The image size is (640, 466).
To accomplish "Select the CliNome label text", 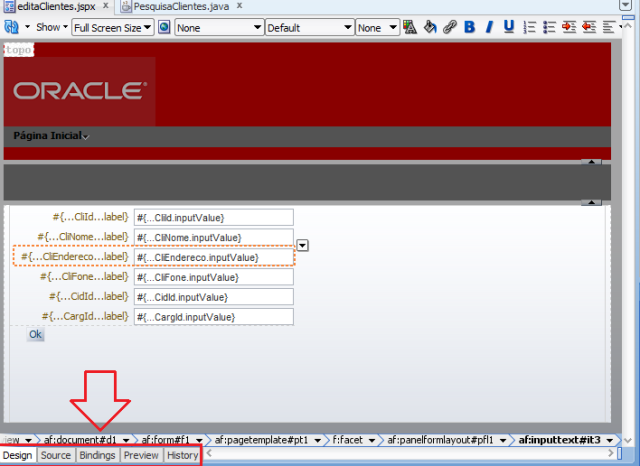I will 83,237.
